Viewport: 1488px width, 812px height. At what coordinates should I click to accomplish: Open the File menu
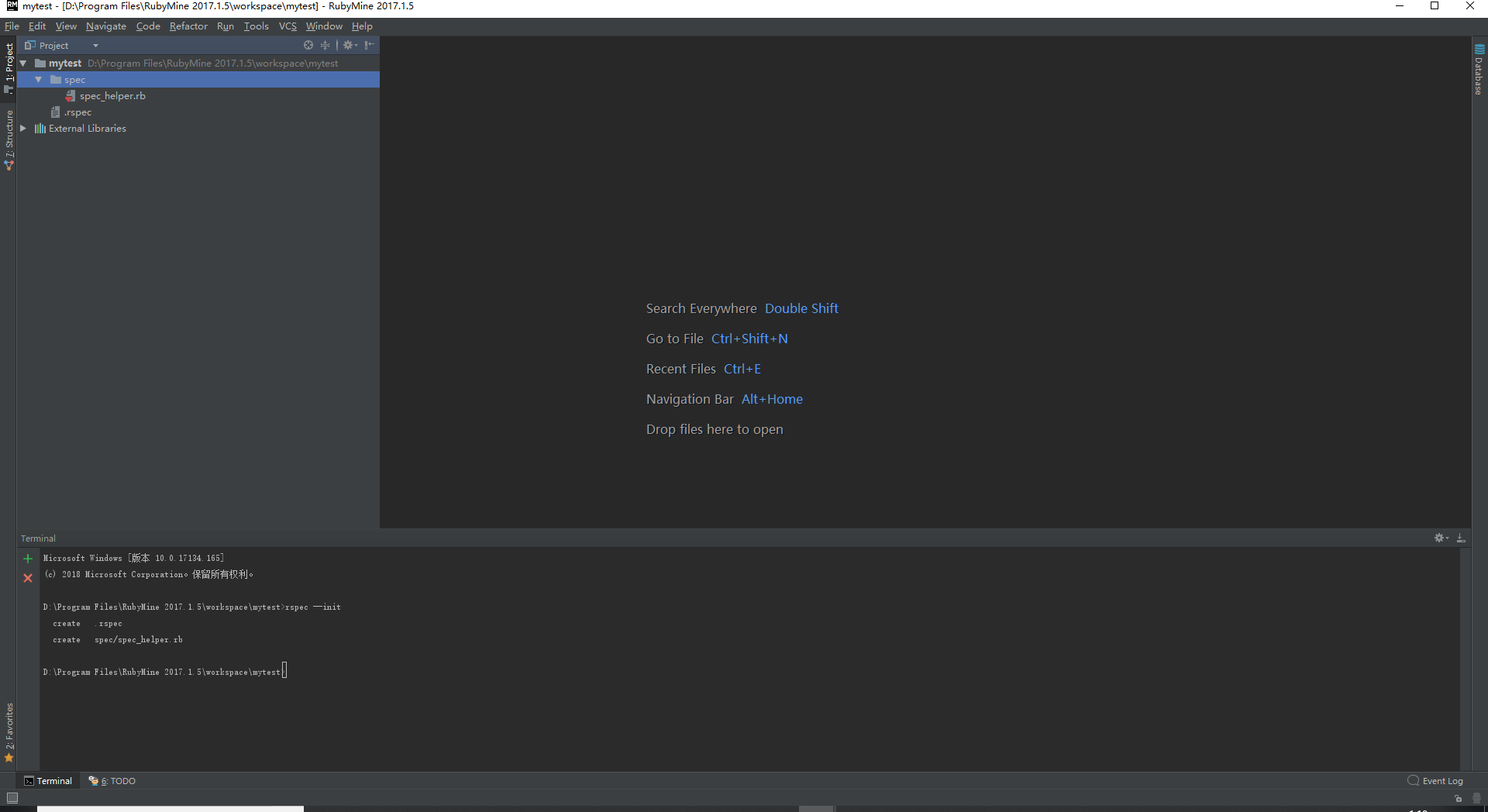(12, 26)
